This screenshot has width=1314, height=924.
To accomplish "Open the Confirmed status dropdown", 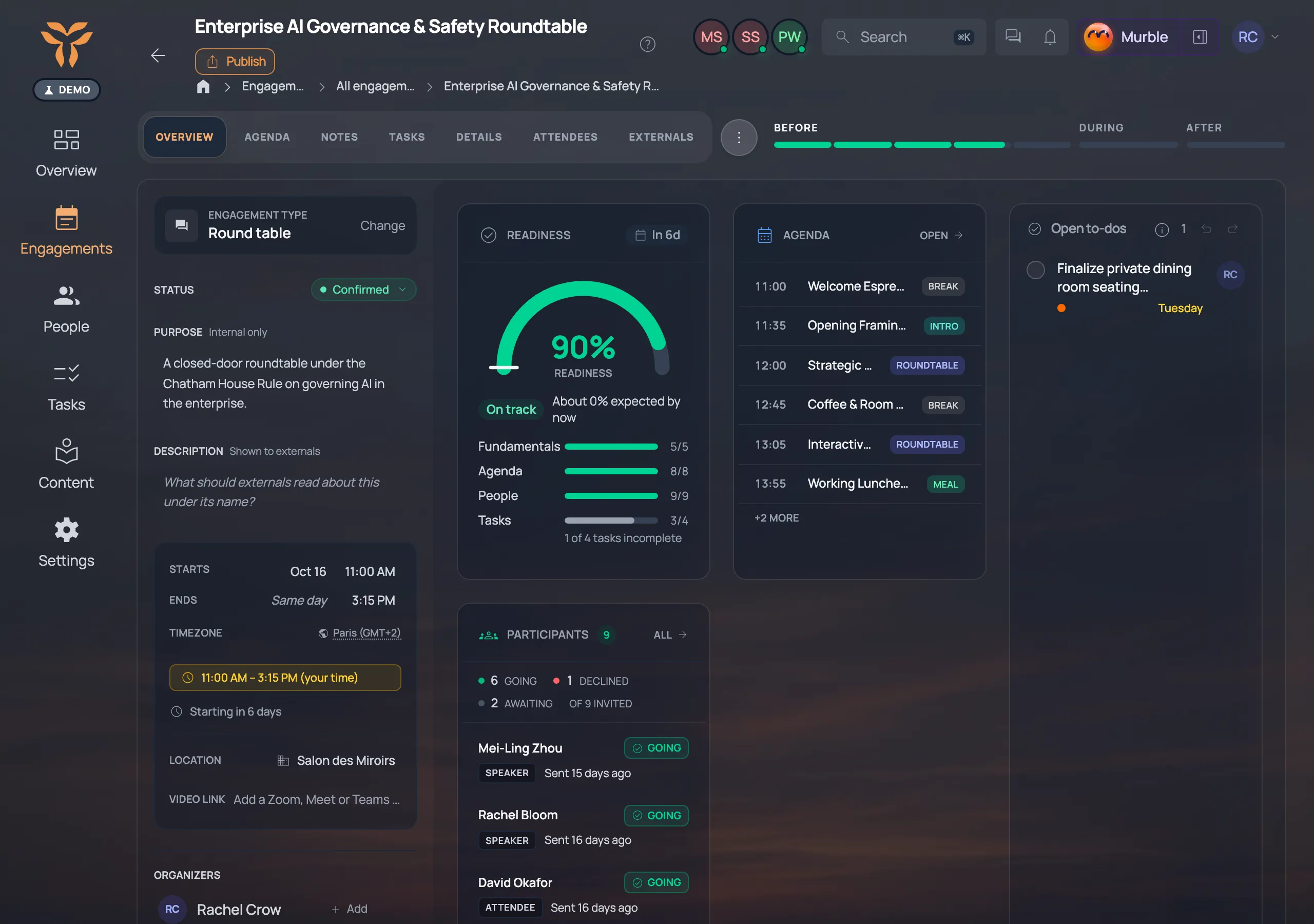I will click(363, 290).
